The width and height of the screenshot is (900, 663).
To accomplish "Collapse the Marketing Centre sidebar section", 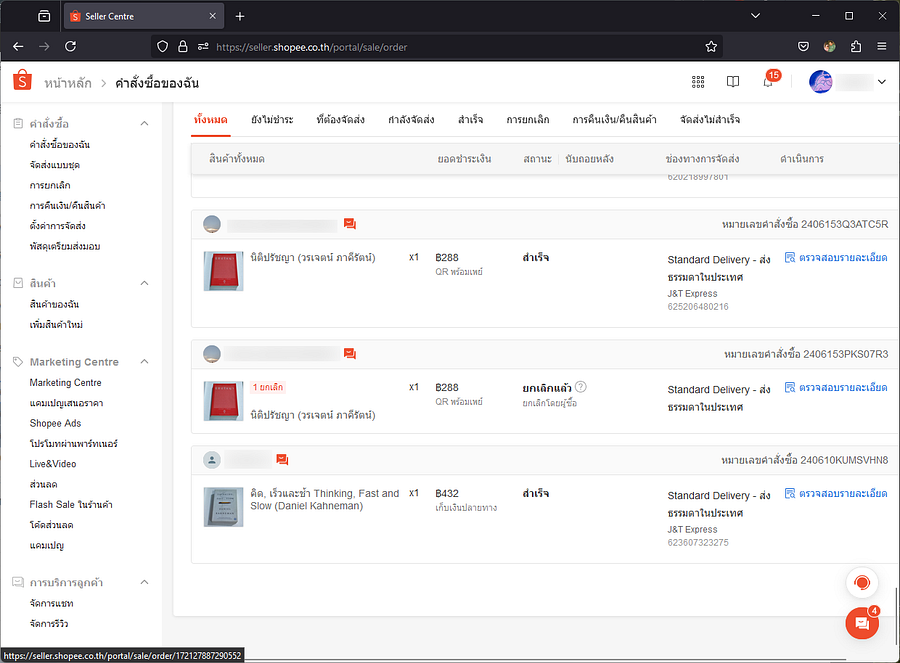I will pyautogui.click(x=144, y=362).
